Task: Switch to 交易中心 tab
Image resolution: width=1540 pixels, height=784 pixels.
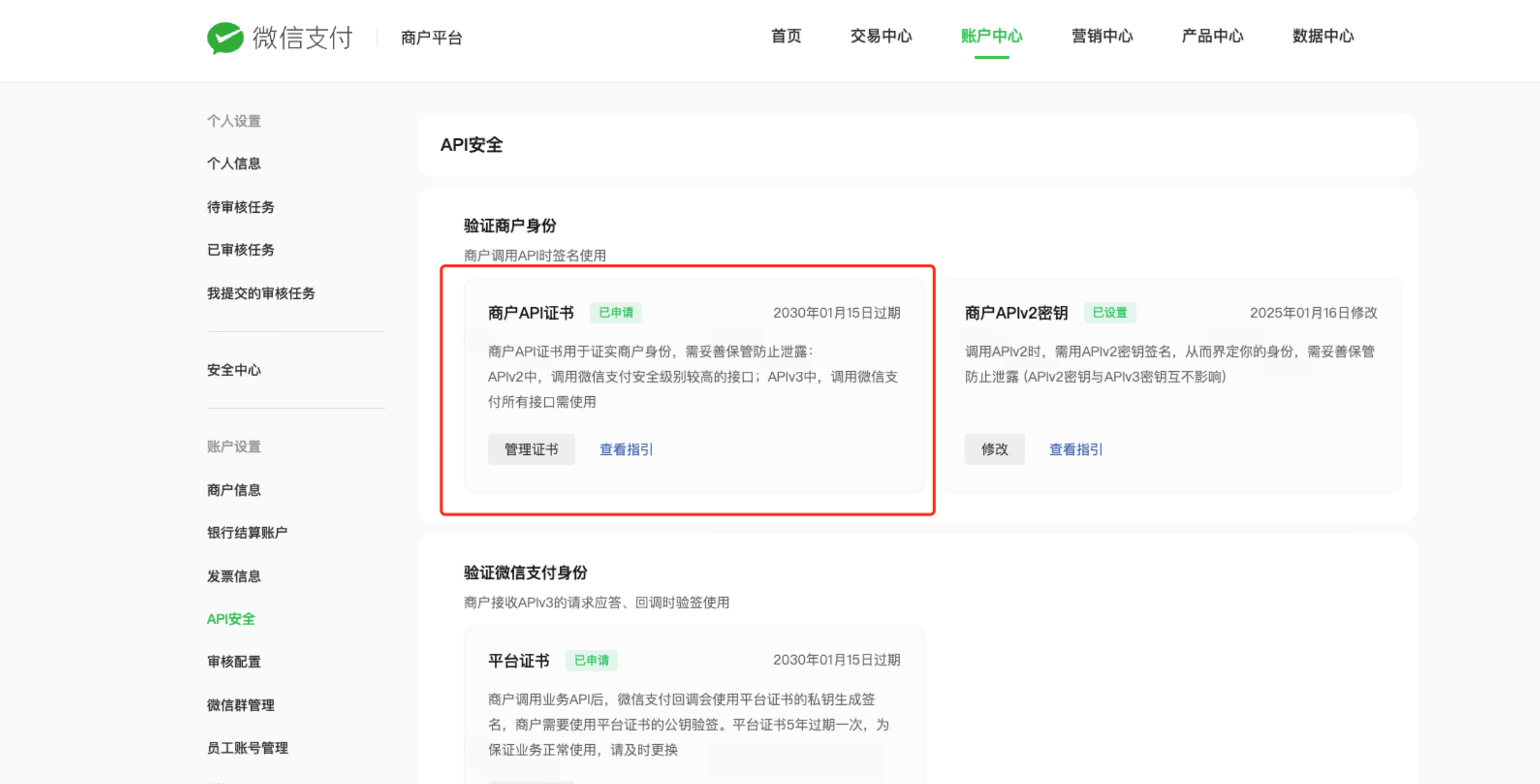Action: click(881, 36)
